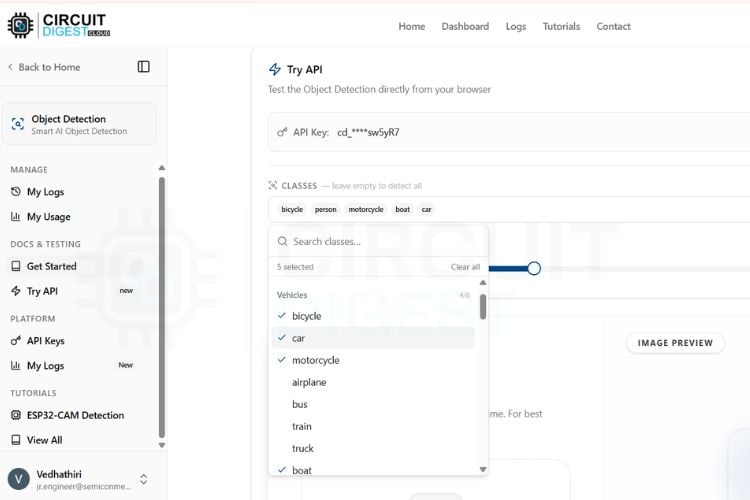The image size is (750, 500).
Task: Click the boat chip in classes field
Action: click(402, 209)
